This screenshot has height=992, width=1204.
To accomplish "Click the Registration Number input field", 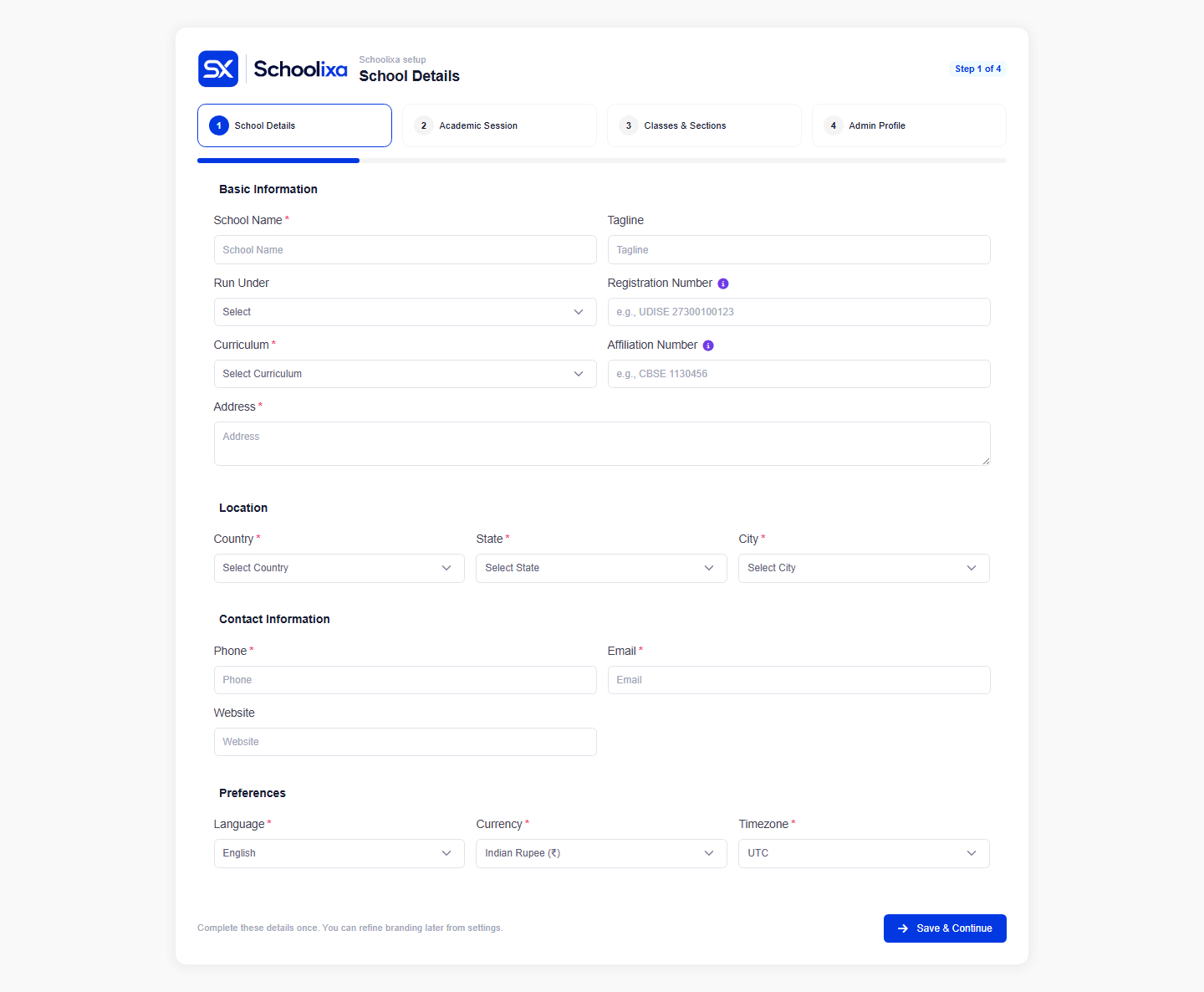I will click(x=799, y=312).
